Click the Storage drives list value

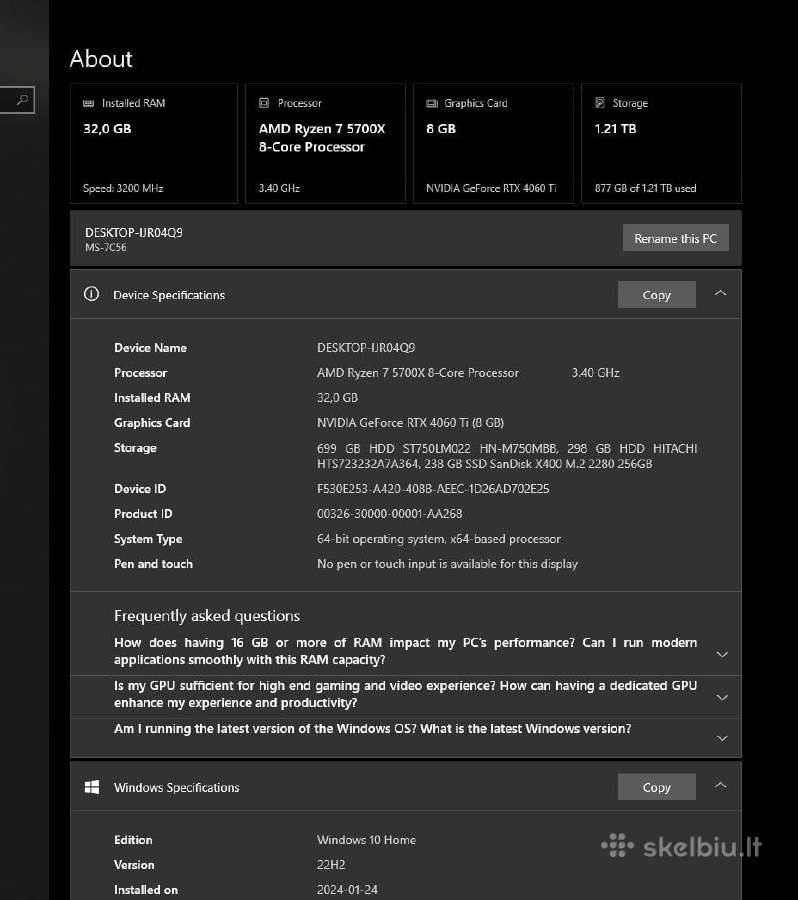pos(507,456)
